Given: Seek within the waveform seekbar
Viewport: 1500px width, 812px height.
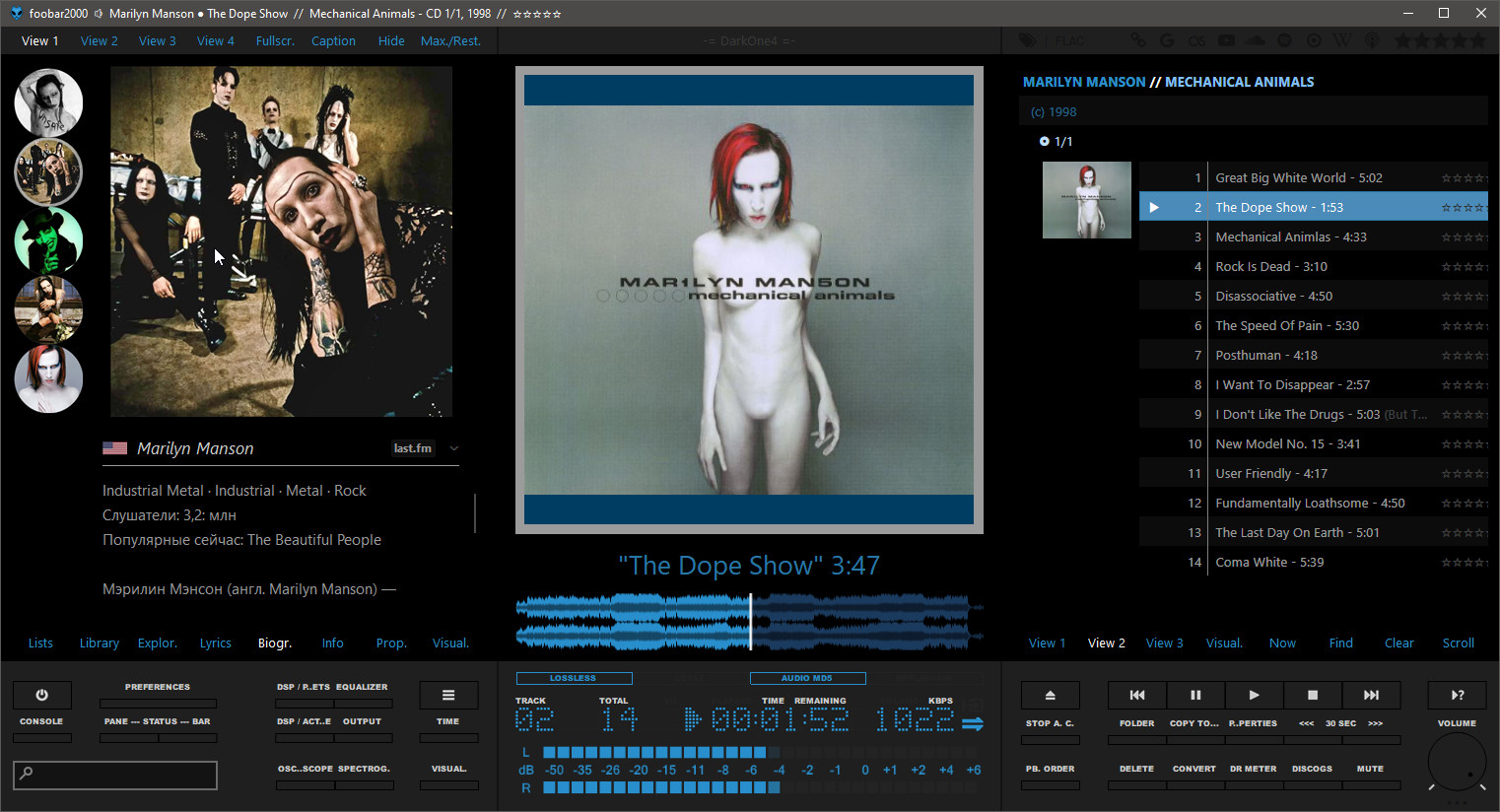Looking at the screenshot, I should (x=749, y=622).
